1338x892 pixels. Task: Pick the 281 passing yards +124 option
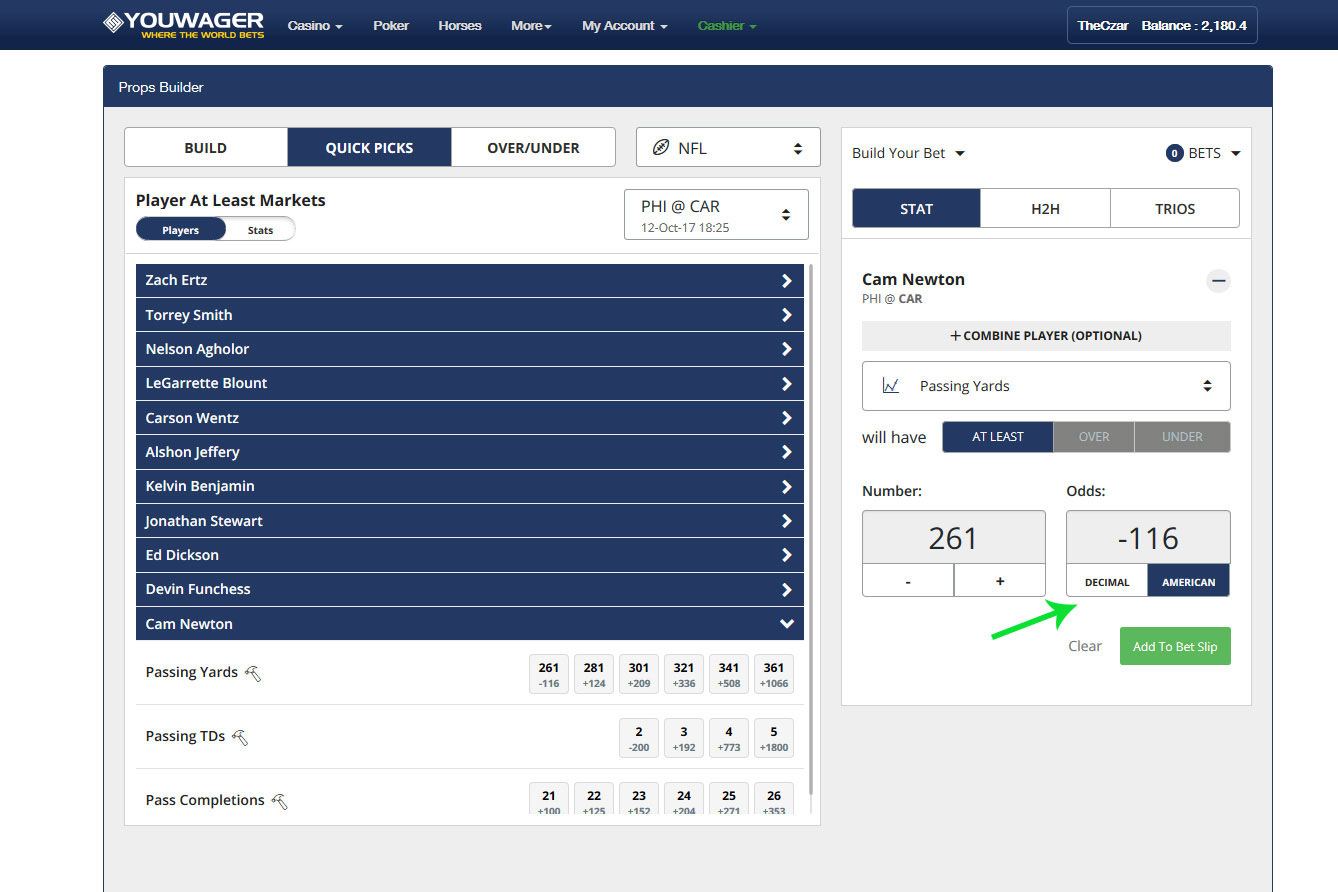[594, 674]
